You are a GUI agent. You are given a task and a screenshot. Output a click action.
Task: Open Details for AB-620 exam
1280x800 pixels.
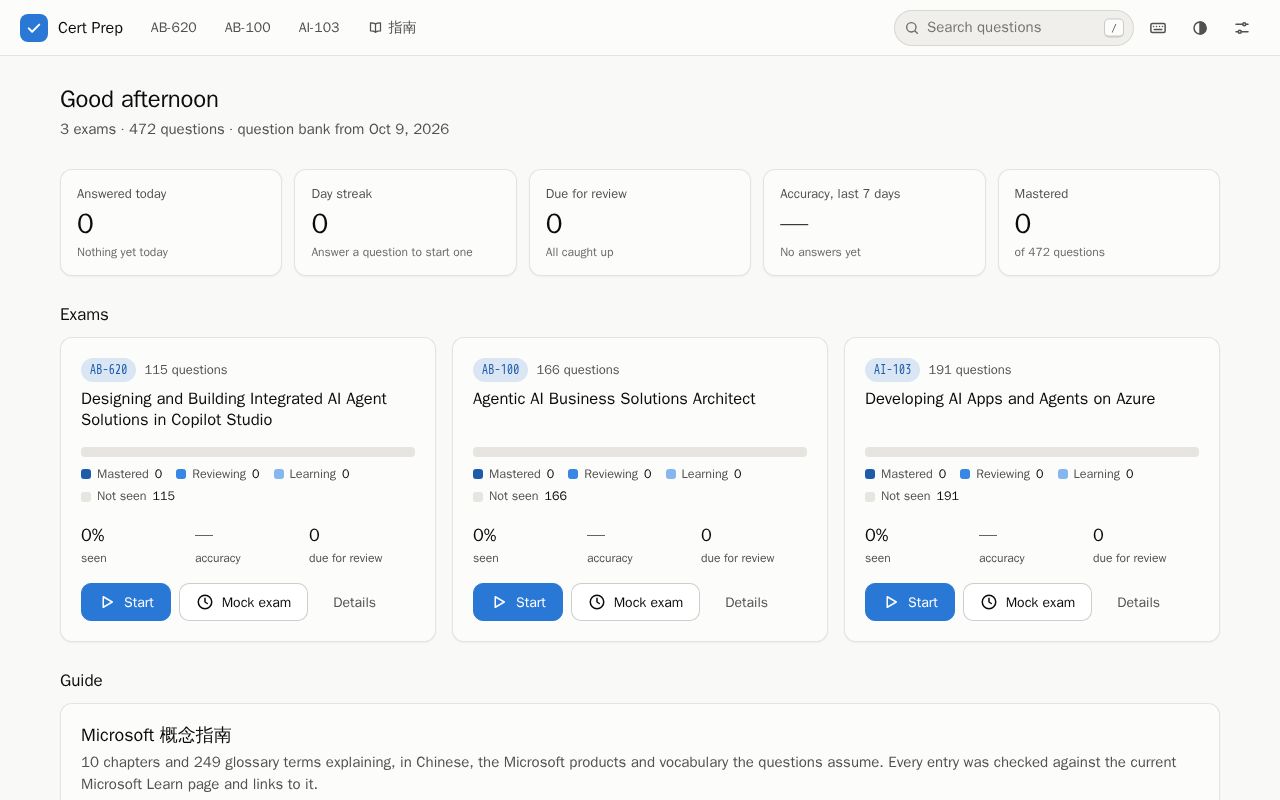click(354, 602)
